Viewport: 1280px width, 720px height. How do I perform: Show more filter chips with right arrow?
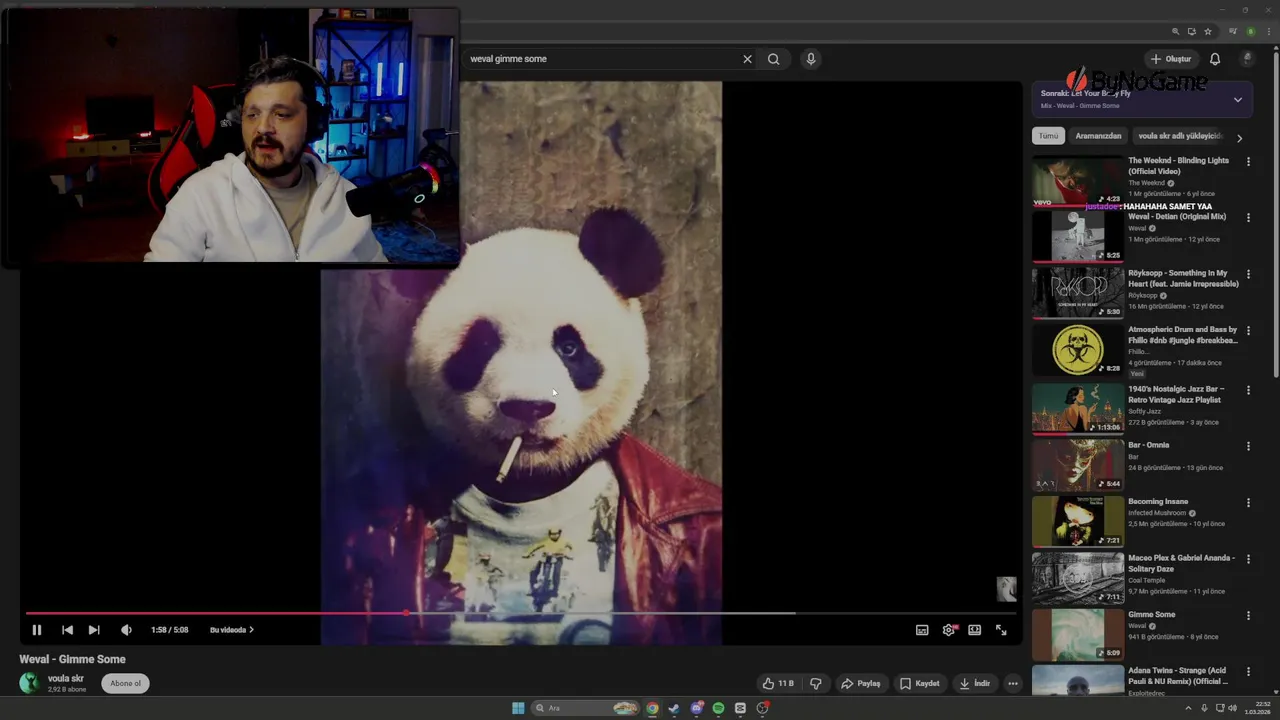coord(1239,138)
